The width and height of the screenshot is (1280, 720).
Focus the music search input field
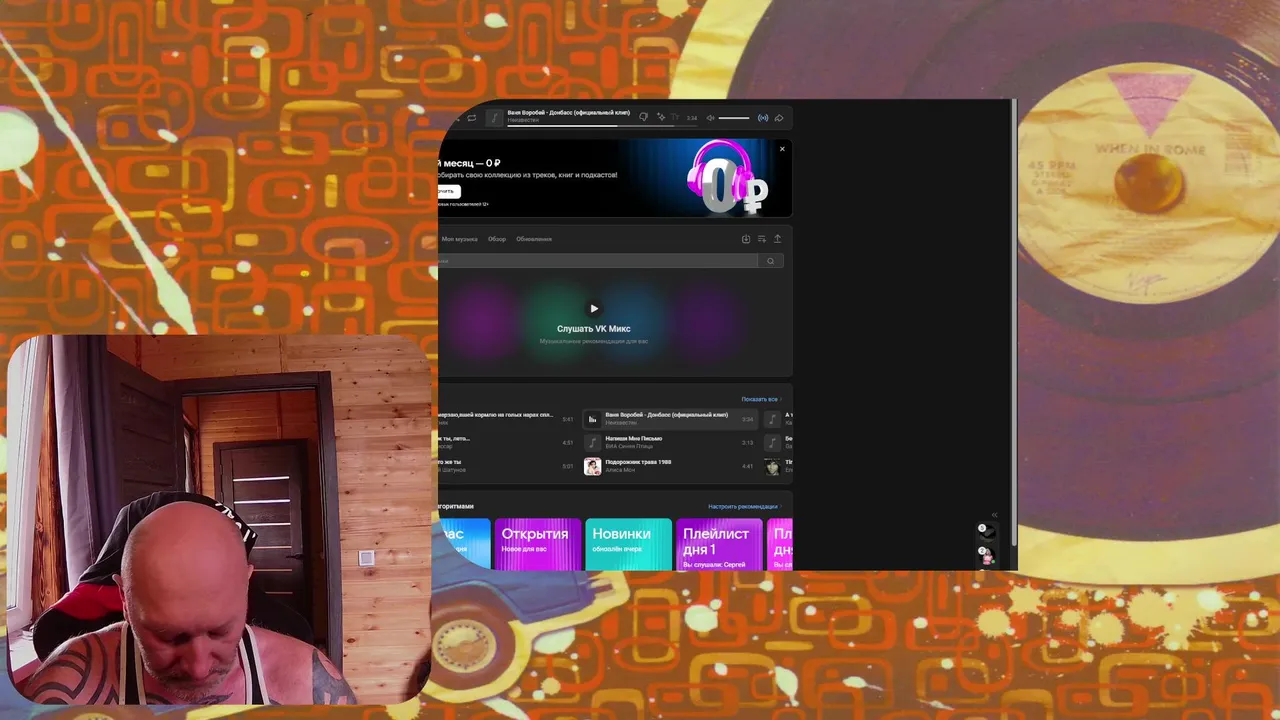[598, 261]
